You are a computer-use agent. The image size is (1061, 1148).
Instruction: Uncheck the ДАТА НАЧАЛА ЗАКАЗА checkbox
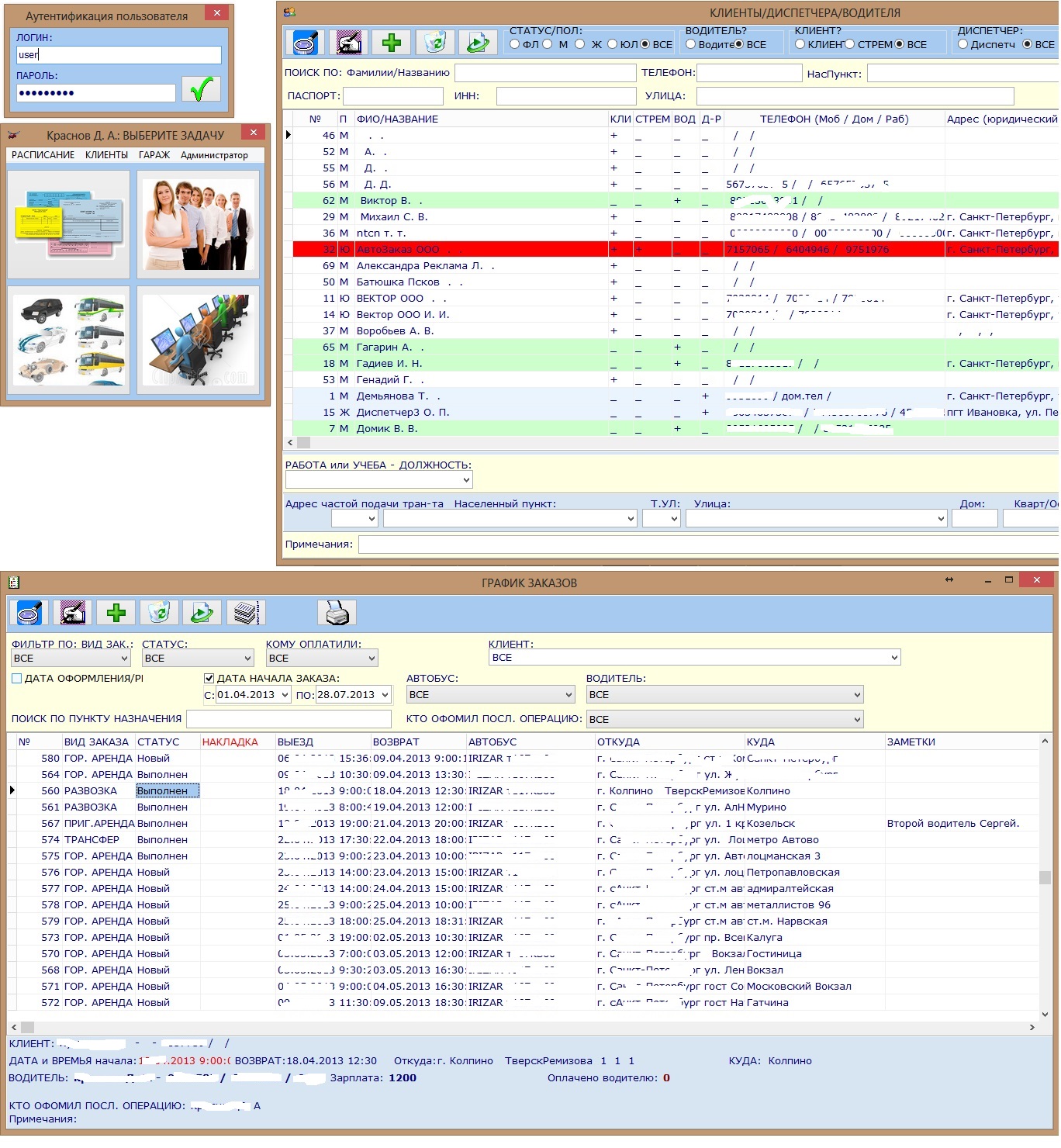(x=209, y=679)
